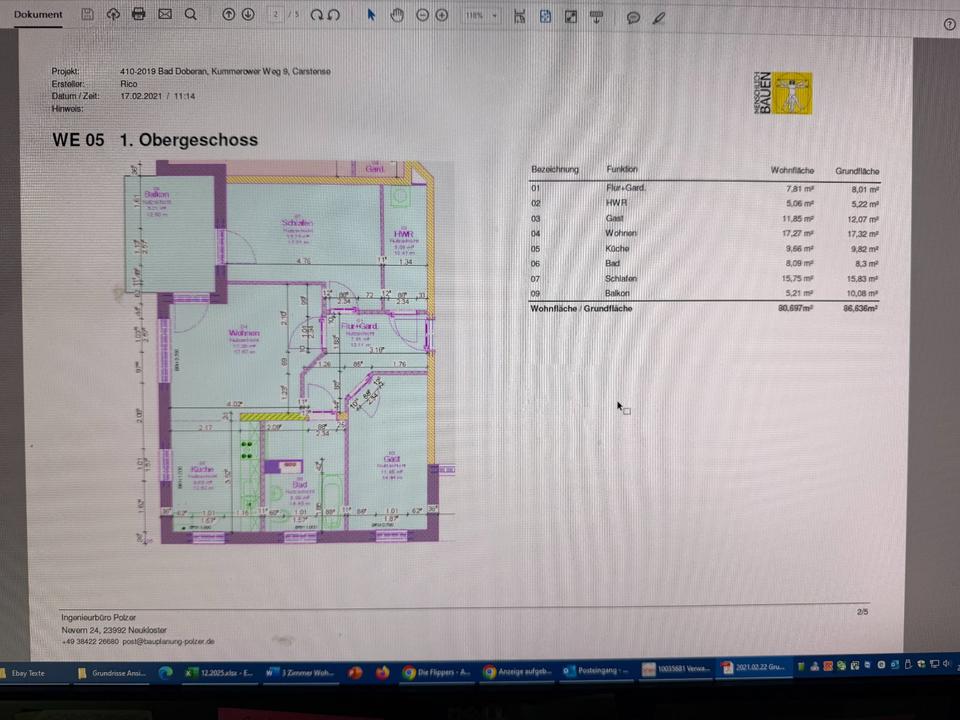
Task: Click the page number input field
Action: (276, 15)
